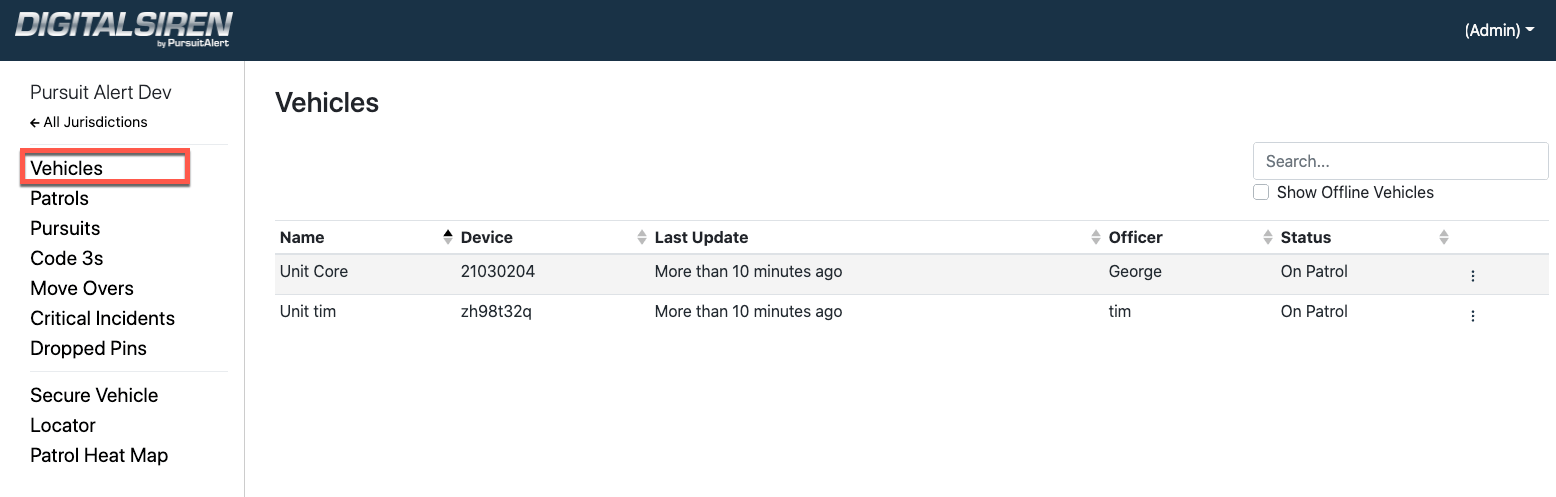Sort table by the Last Update column arrows
Image resolution: width=1556 pixels, height=497 pixels.
click(1095, 237)
